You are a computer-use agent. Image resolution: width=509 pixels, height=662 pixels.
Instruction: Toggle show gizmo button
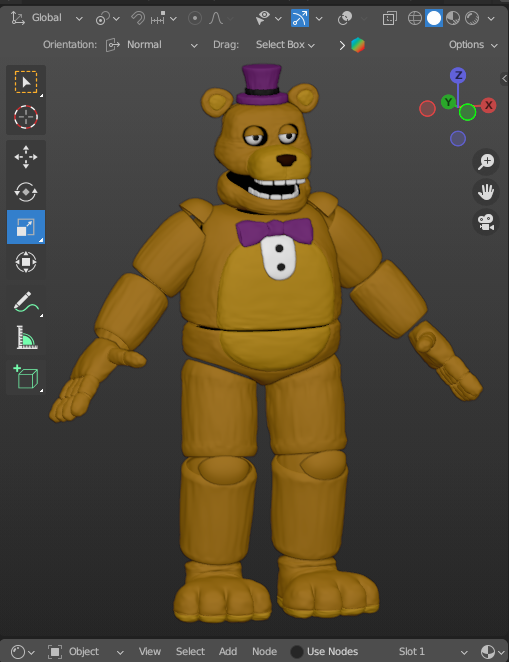point(300,18)
